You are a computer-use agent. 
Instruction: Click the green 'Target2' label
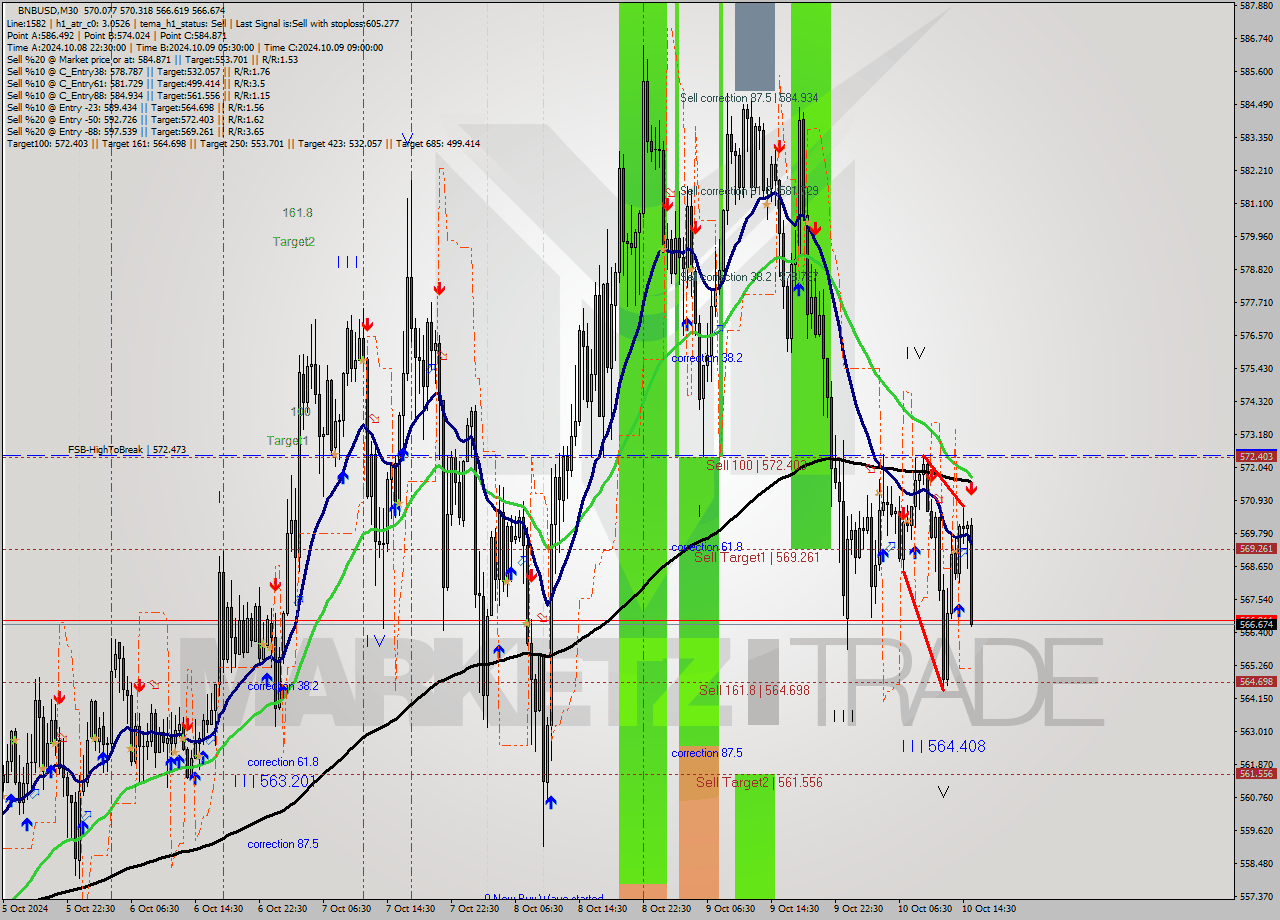pyautogui.click(x=294, y=241)
